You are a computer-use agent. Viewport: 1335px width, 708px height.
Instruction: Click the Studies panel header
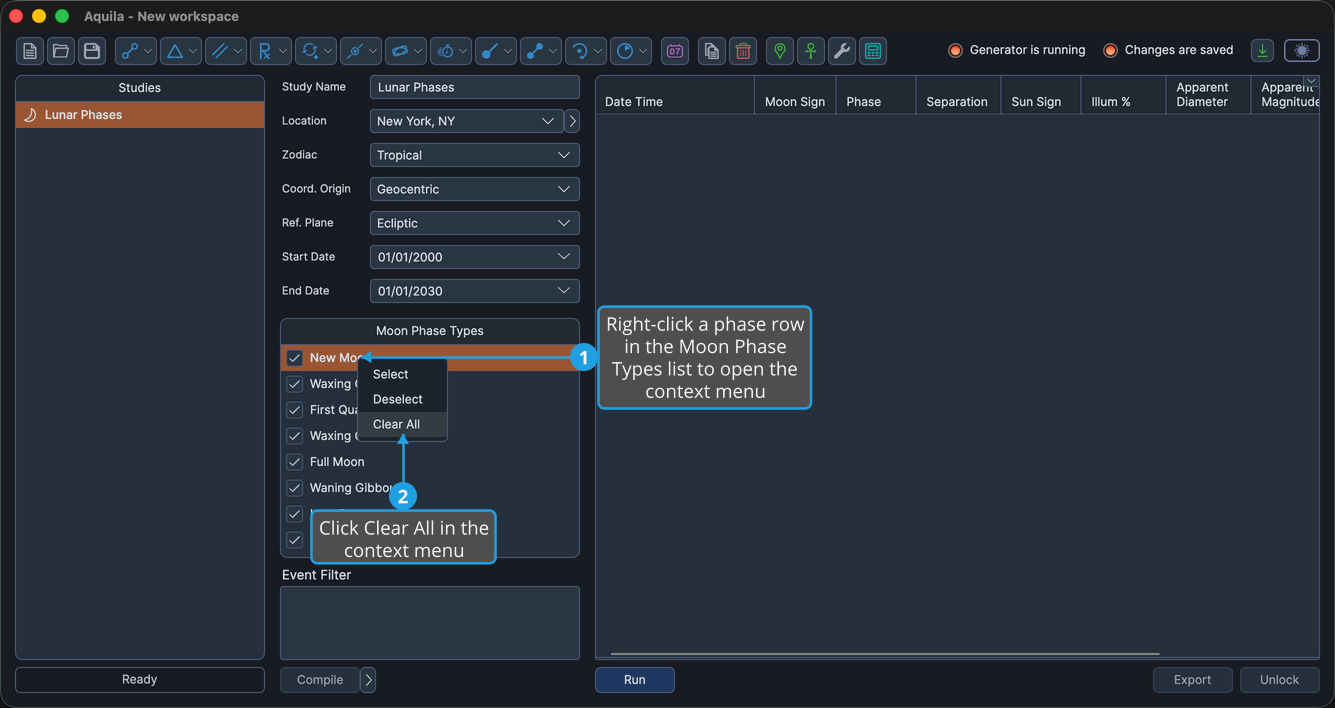pos(140,88)
